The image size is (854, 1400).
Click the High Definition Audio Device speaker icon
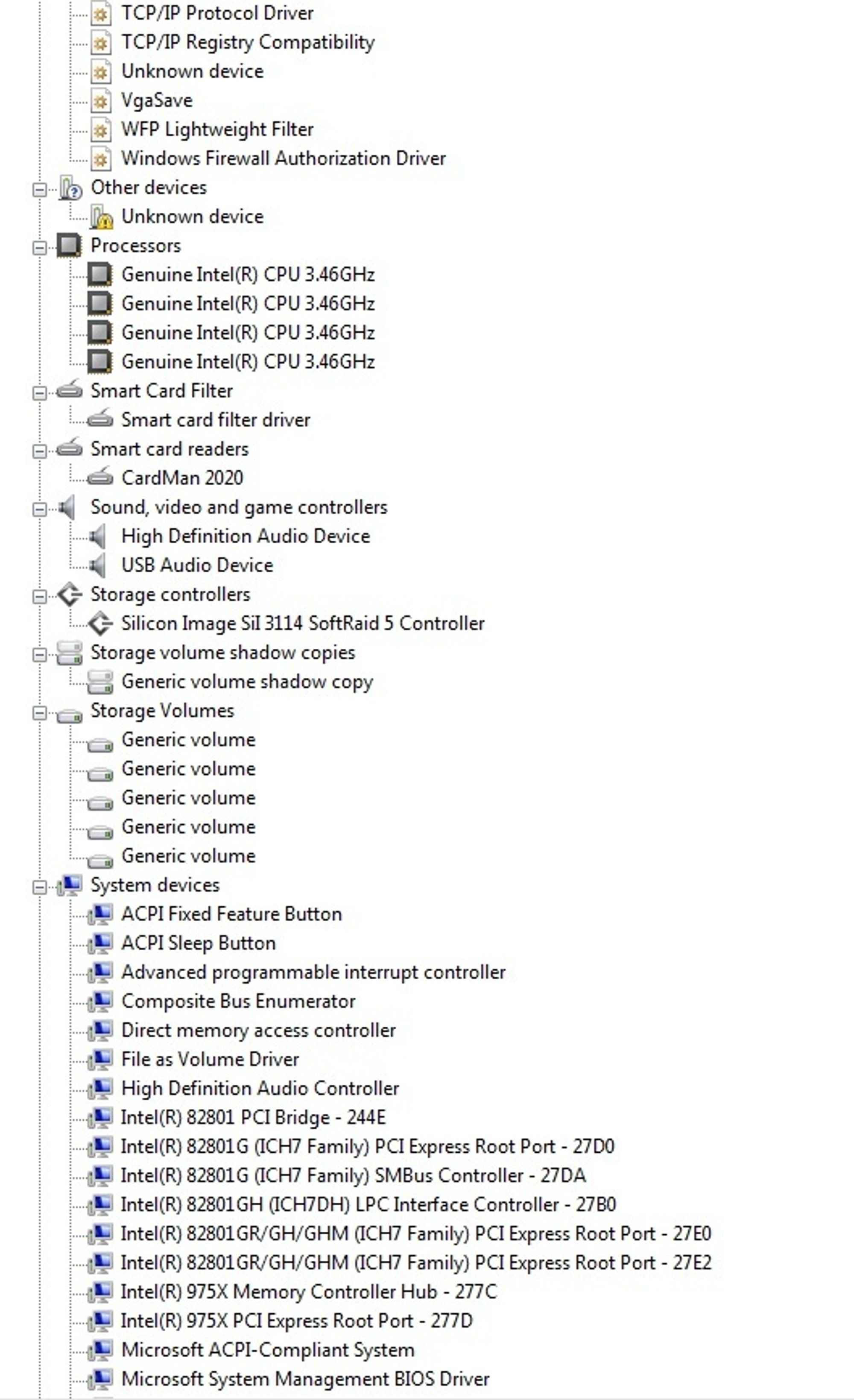click(x=98, y=536)
